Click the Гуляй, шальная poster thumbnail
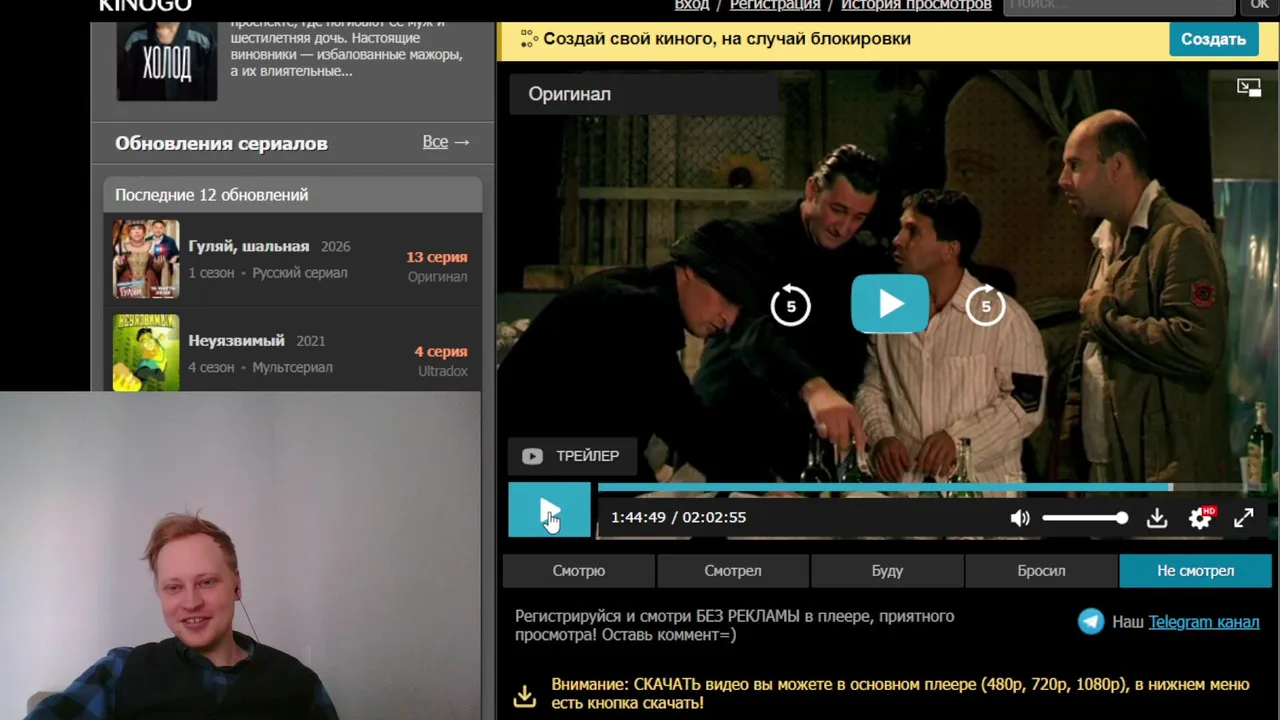Screen dimensions: 1280x720 pos(146,259)
